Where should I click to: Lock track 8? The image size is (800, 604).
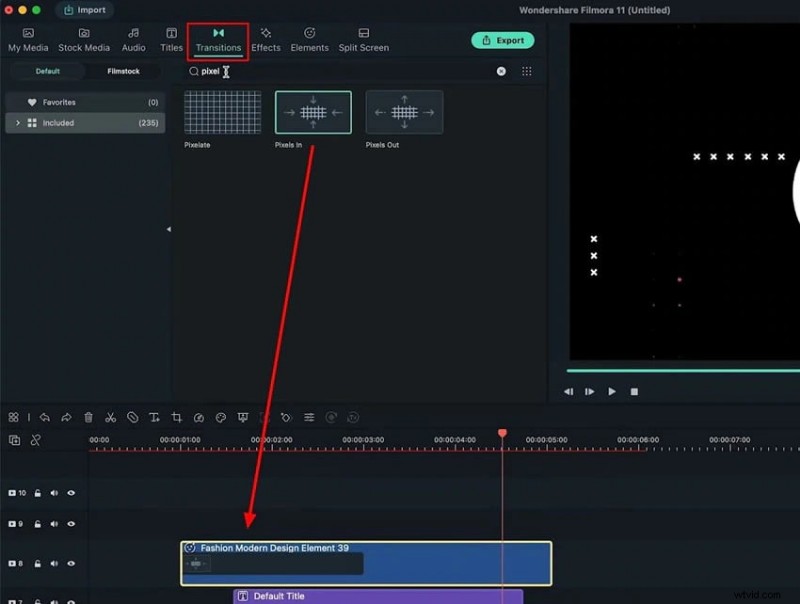(x=38, y=563)
